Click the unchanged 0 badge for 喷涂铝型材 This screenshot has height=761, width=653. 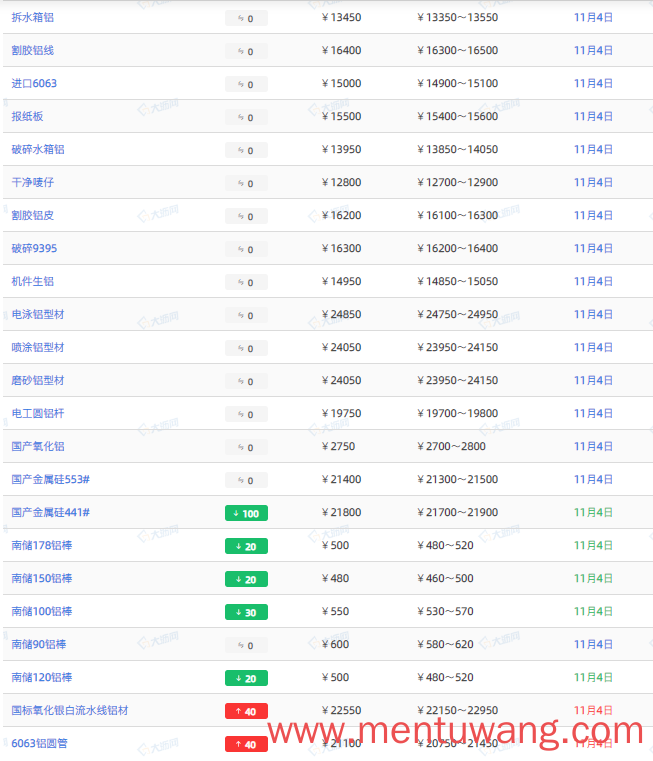246,348
